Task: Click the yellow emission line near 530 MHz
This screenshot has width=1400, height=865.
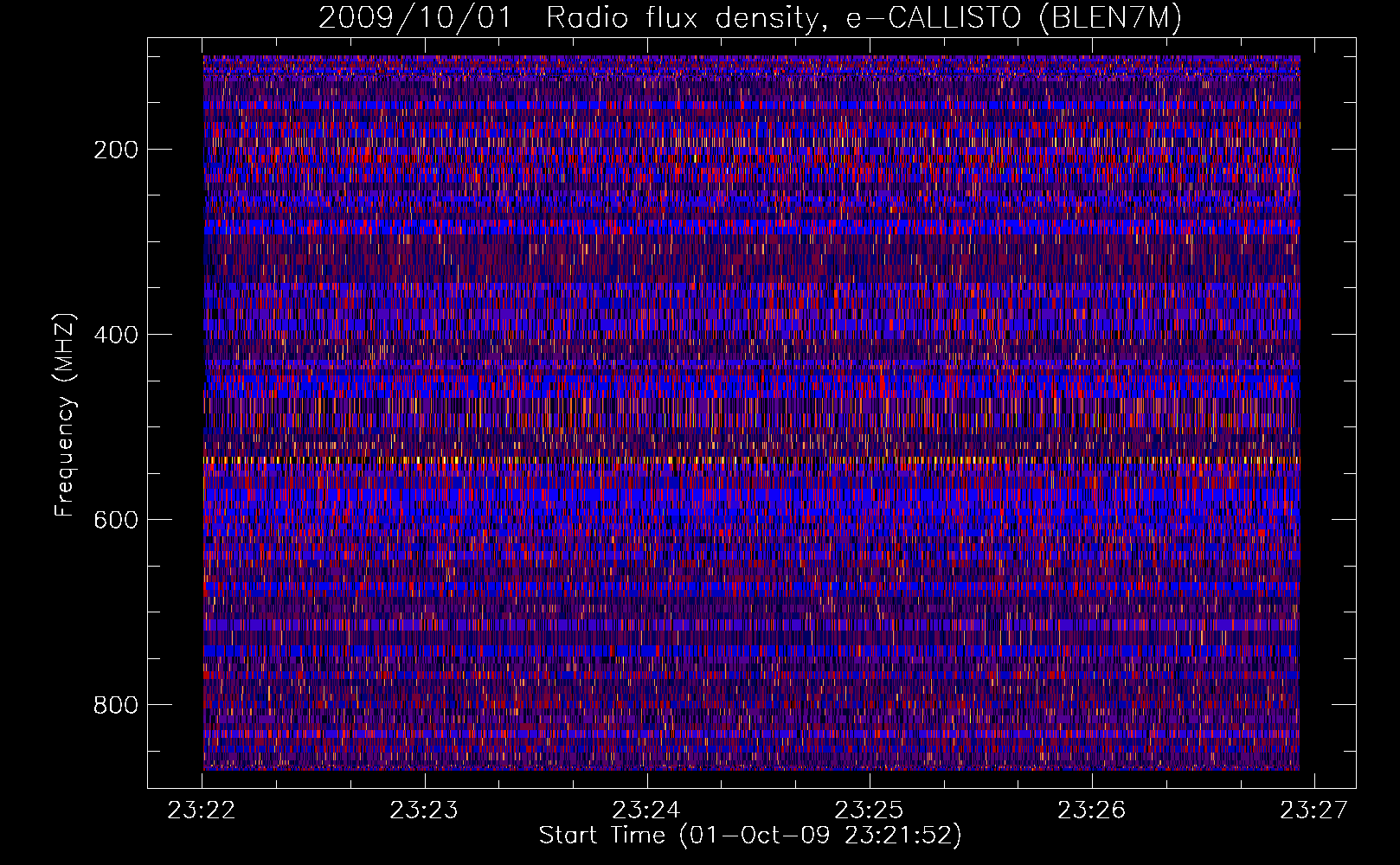Action: 751,461
